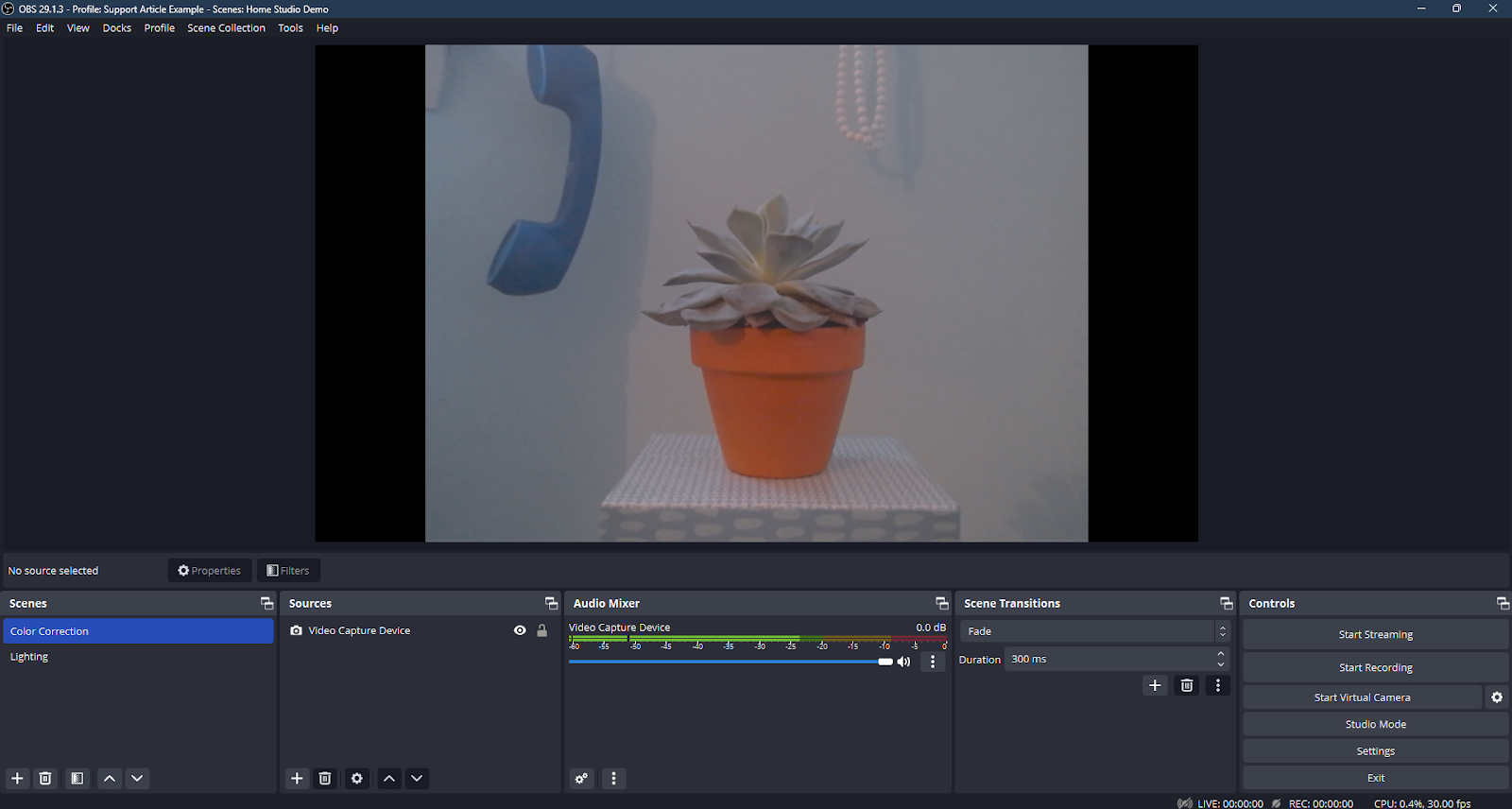Select the Lighting scene
Image resolution: width=1512 pixels, height=809 pixels.
tap(138, 657)
